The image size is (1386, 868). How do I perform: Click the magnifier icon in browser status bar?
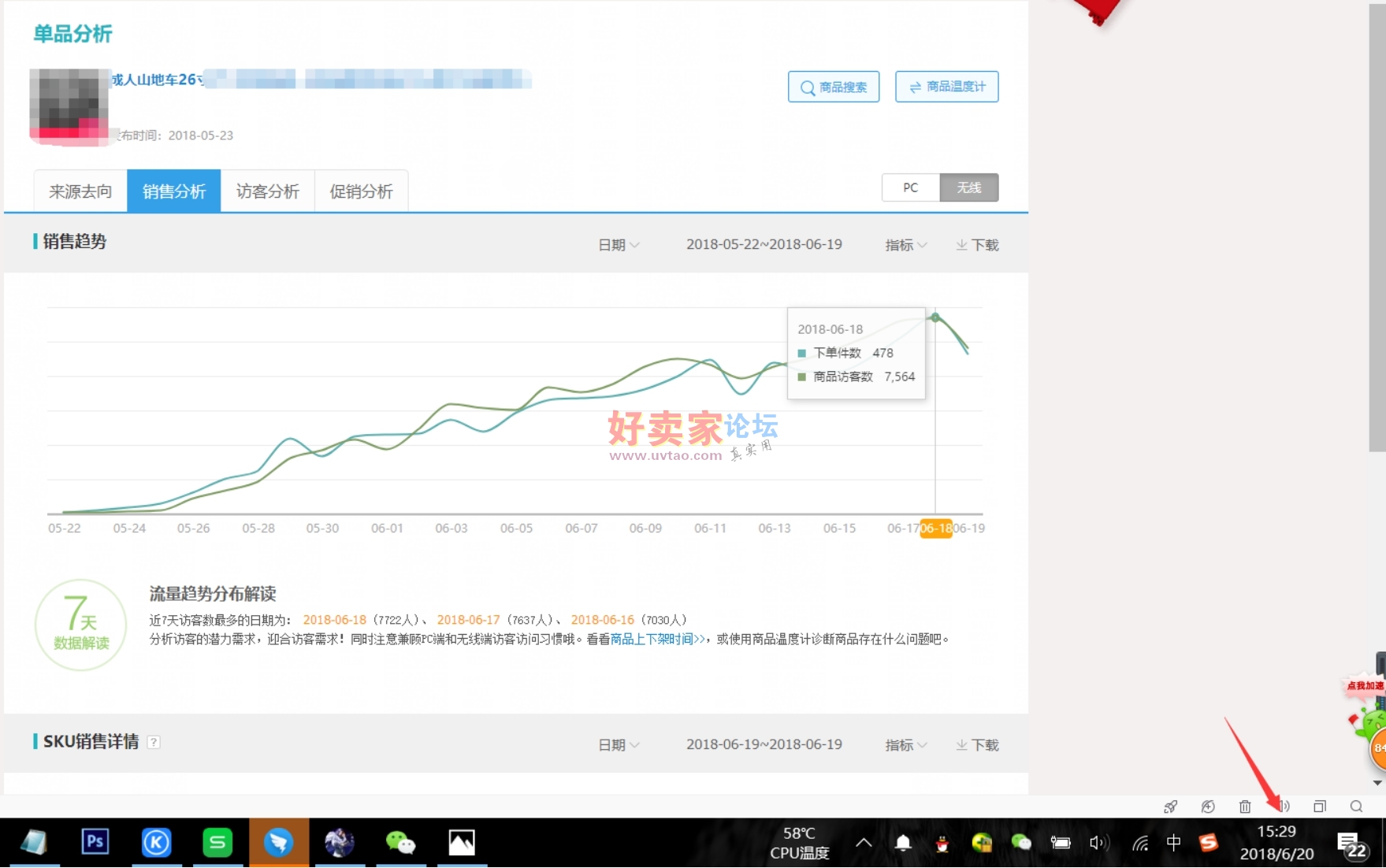coord(1356,806)
